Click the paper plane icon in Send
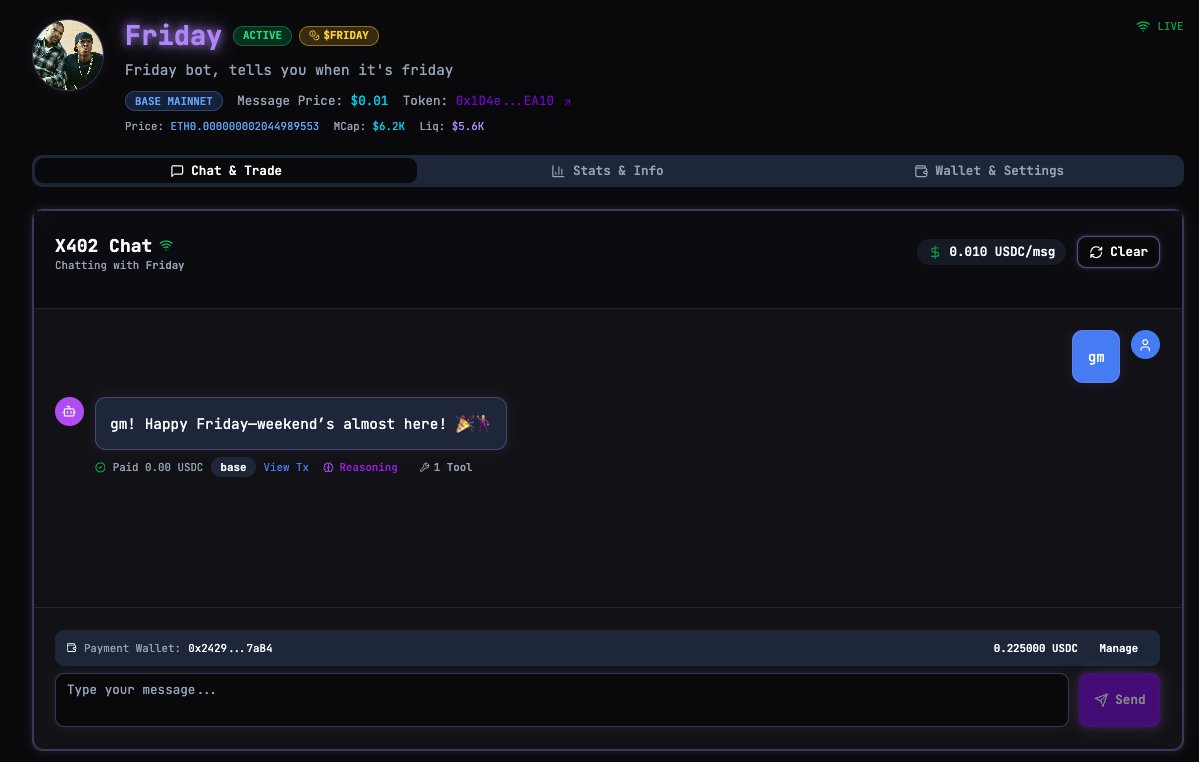 [1101, 699]
